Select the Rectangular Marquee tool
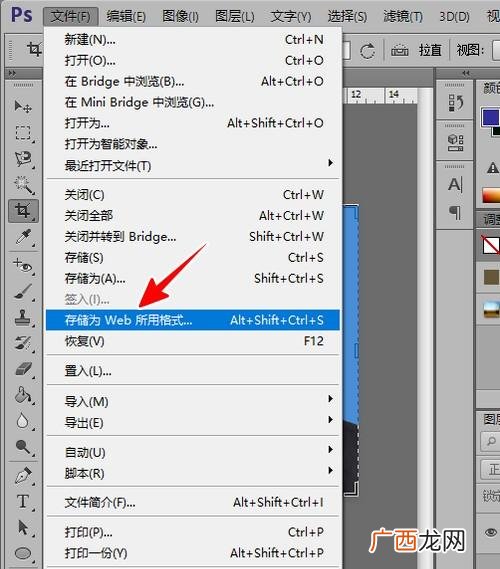The image size is (500, 569). tap(23, 133)
